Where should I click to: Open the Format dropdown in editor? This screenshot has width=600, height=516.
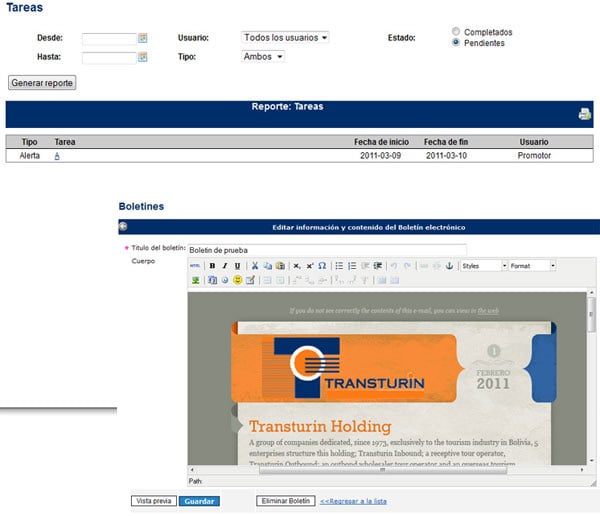pyautogui.click(x=533, y=266)
